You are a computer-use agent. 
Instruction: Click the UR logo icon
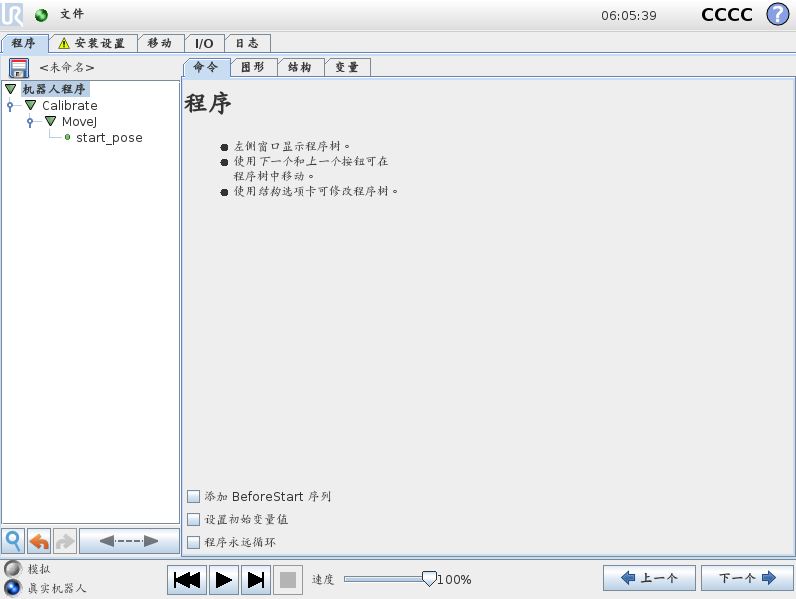point(12,14)
